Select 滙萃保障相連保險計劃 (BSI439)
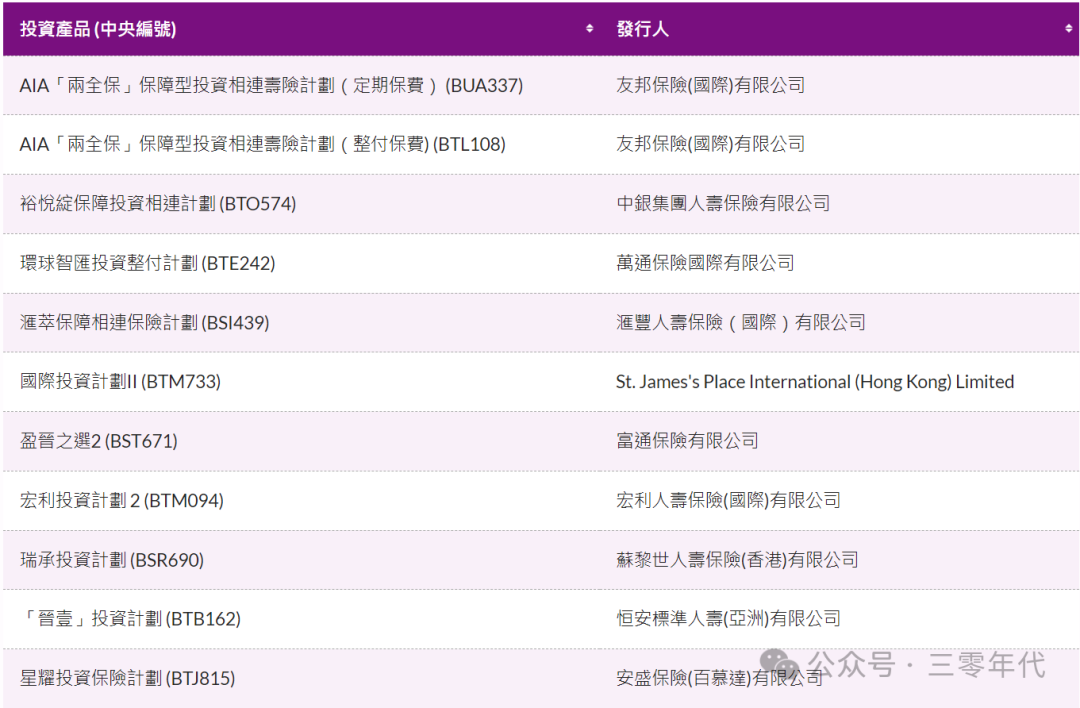The height and width of the screenshot is (708, 1080). tap(145, 322)
